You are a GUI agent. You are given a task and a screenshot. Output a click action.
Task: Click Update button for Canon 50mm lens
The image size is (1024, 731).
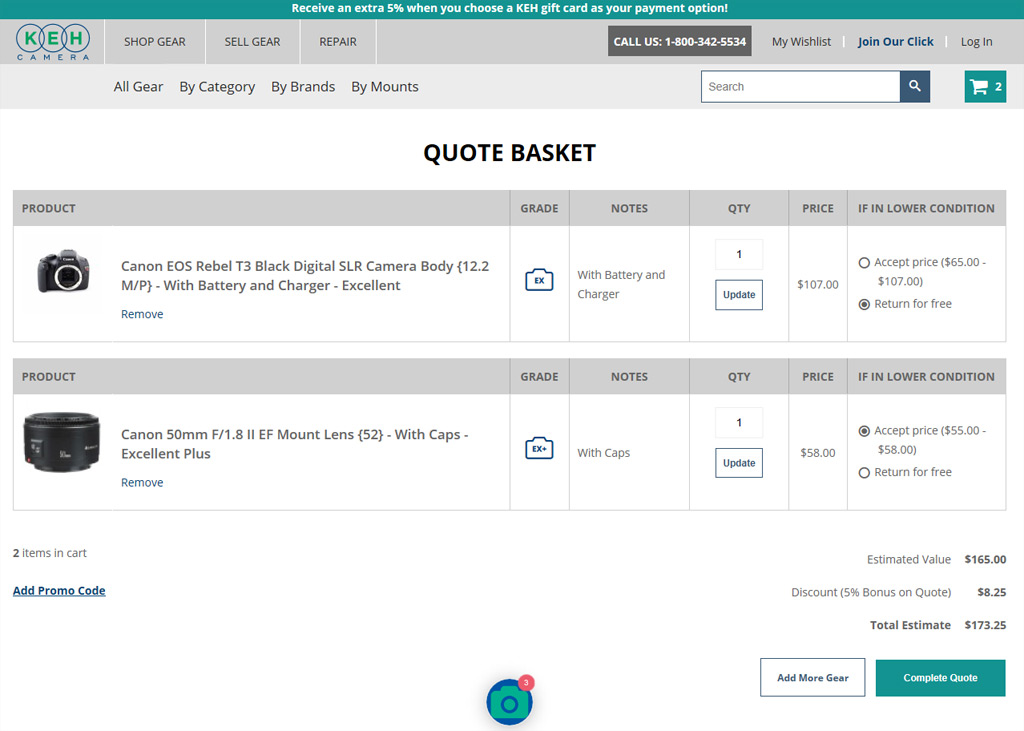click(x=738, y=463)
